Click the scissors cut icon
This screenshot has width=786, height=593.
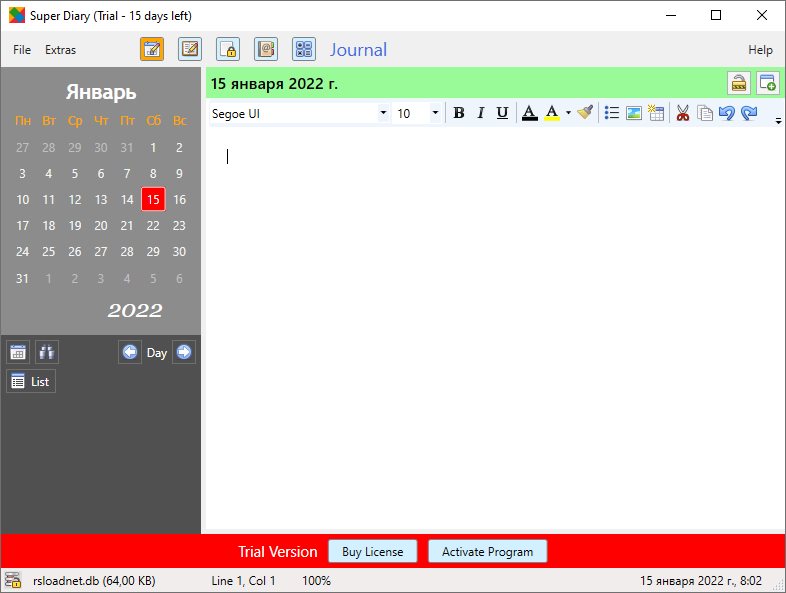pos(682,113)
